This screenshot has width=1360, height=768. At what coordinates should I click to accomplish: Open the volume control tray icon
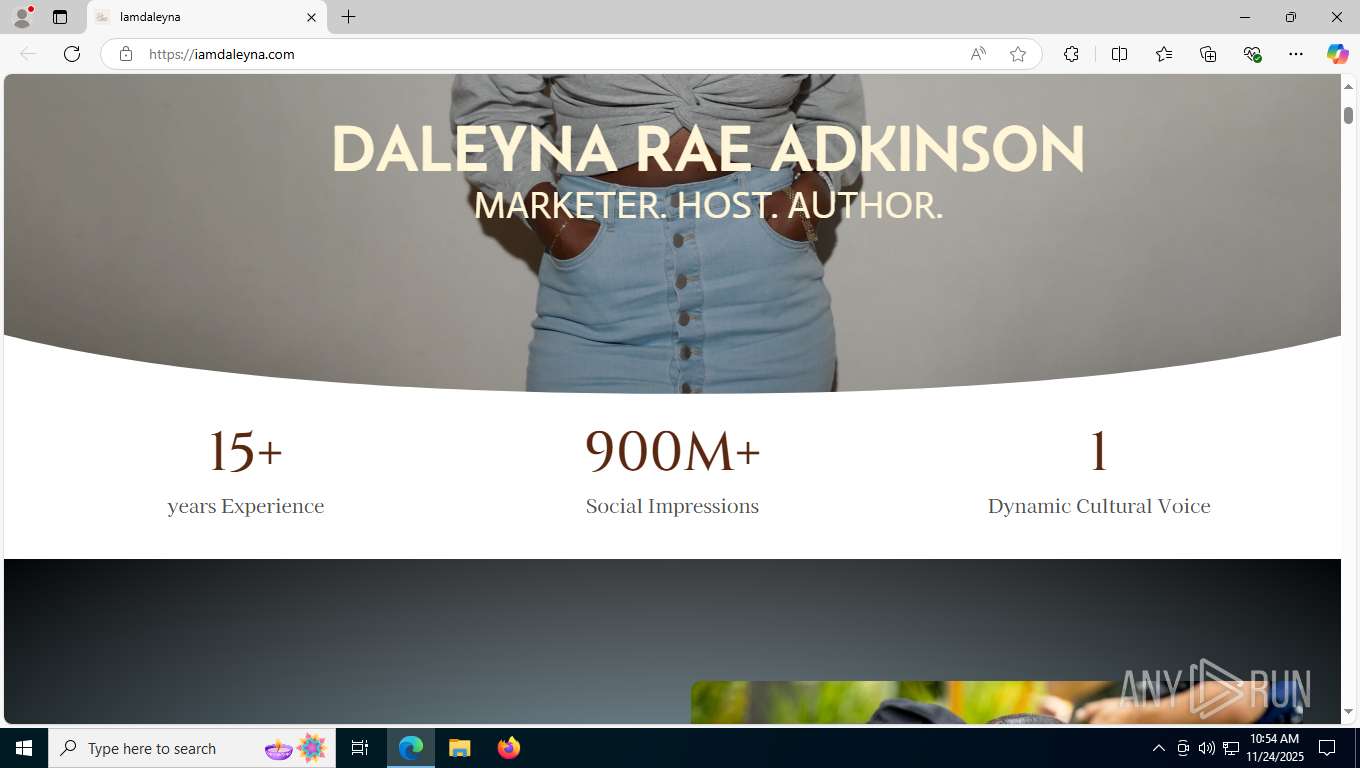click(1207, 748)
